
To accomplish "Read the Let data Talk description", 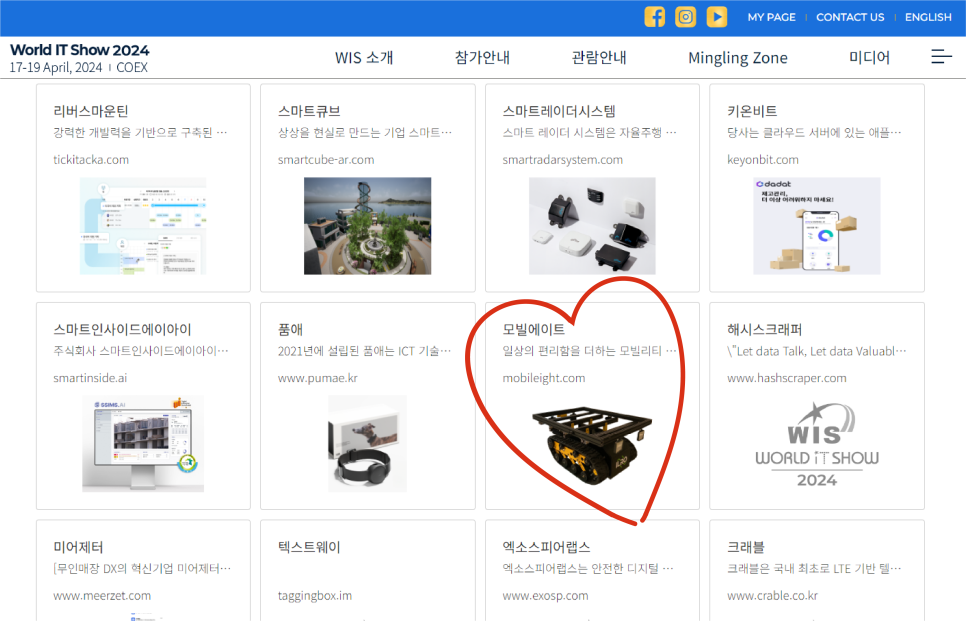I will click(x=817, y=351).
